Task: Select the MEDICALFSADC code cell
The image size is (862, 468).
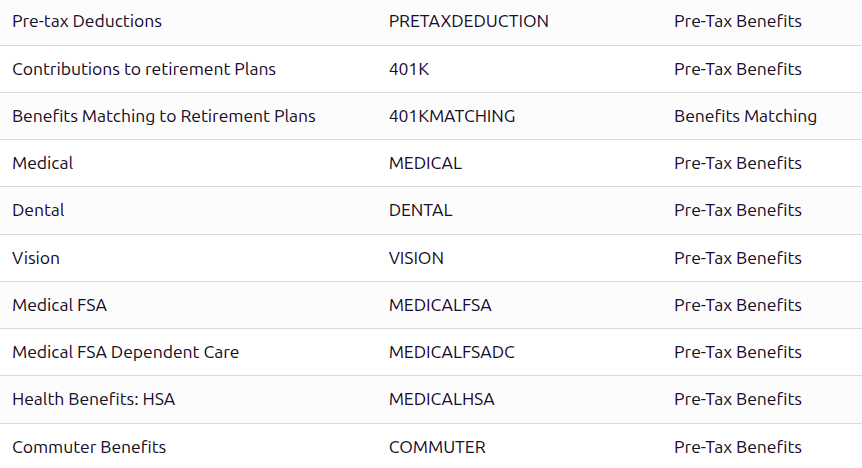Action: tap(452, 352)
